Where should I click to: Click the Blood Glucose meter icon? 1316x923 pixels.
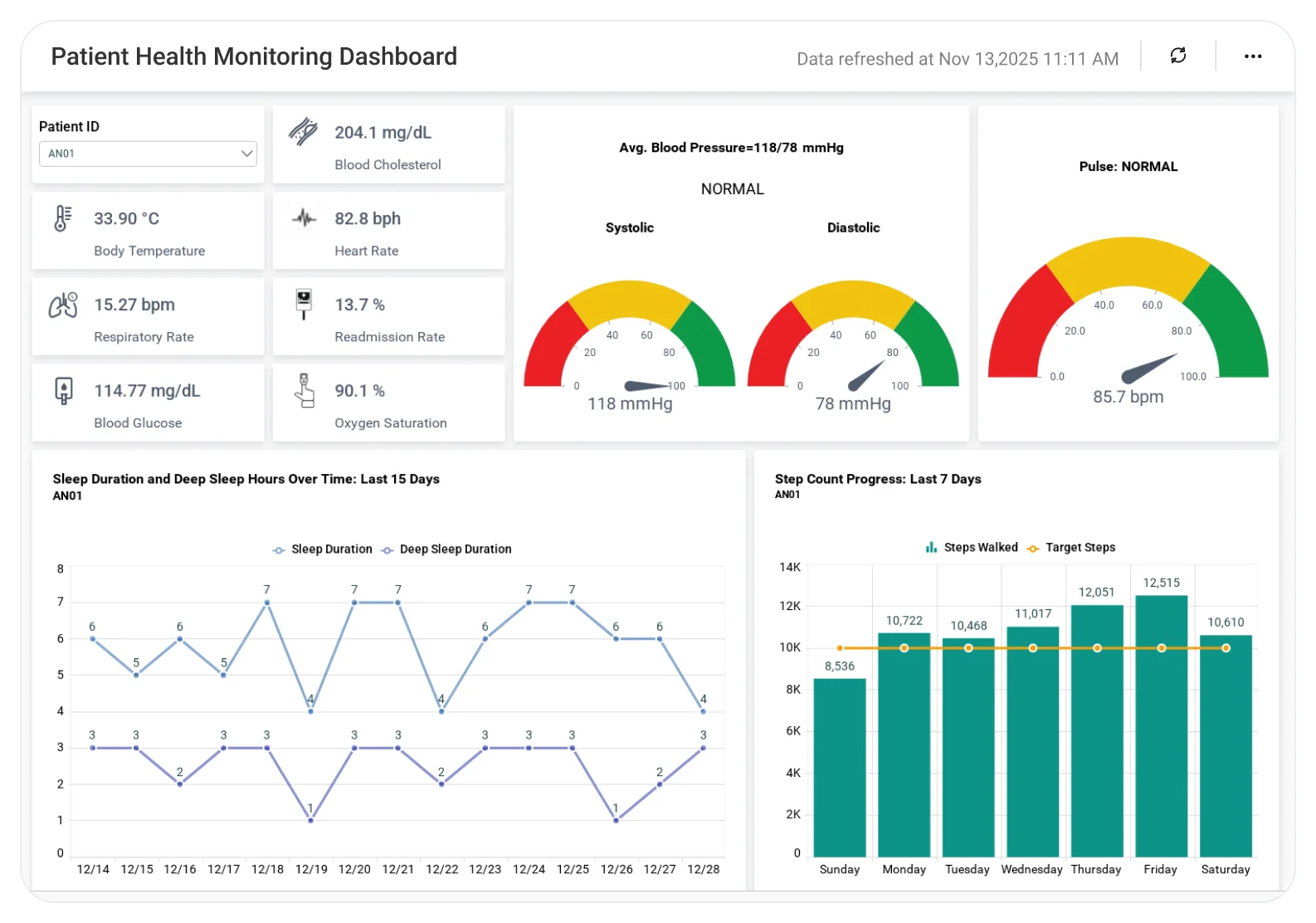pyautogui.click(x=63, y=391)
